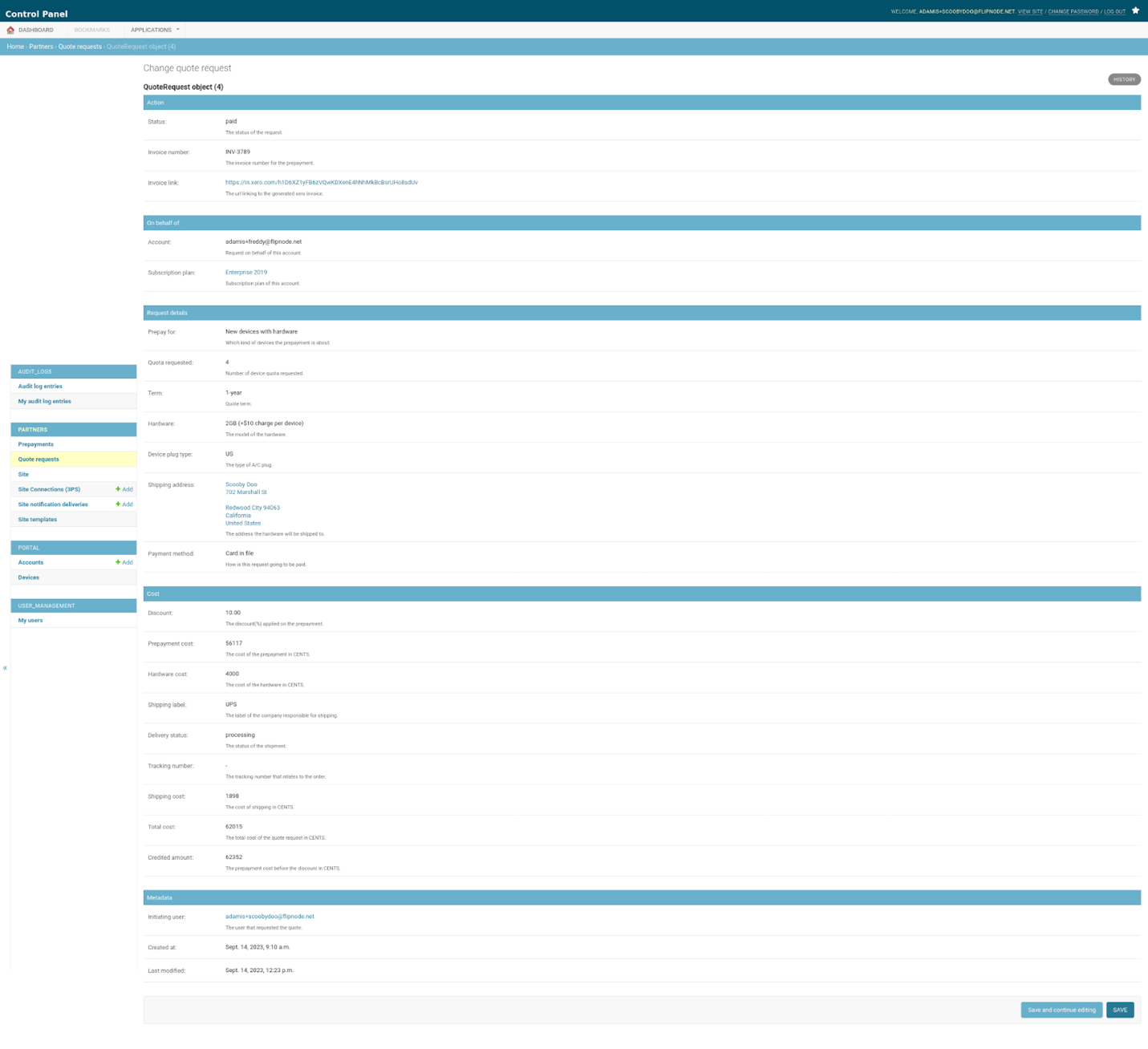Click the Dashboard home icon
Screen dimensions: 1148x1049
10,30
